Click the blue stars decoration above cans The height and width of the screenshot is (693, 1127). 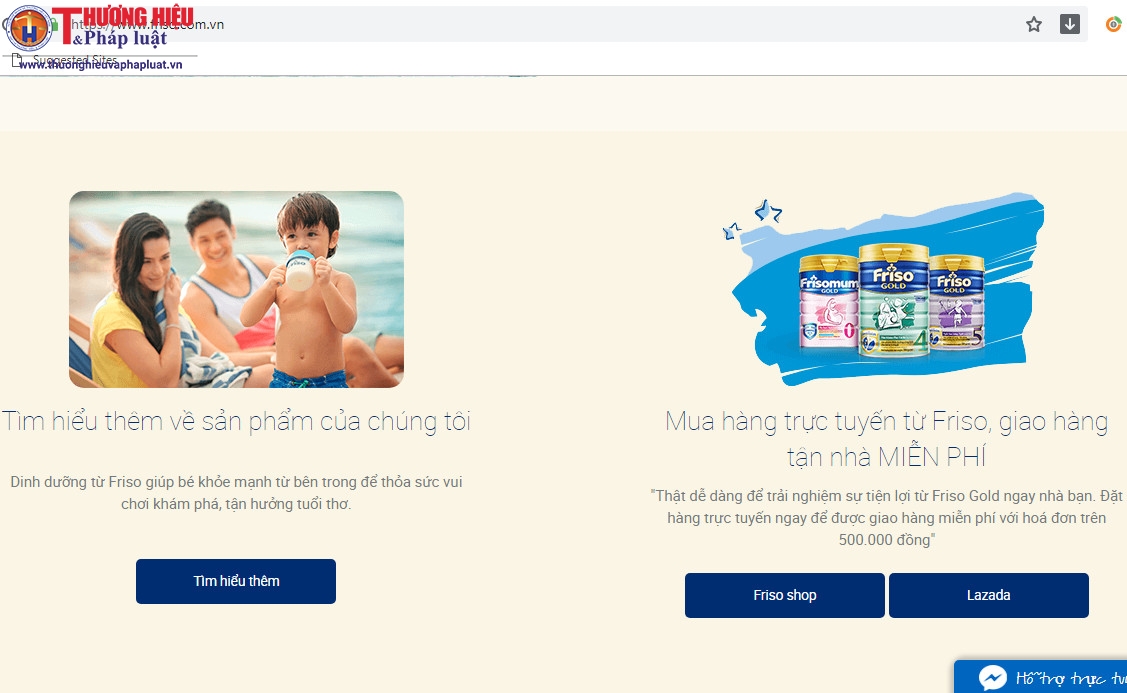coord(752,219)
